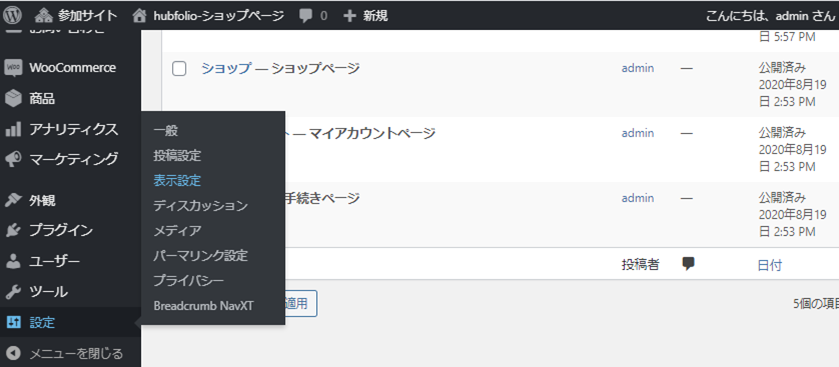Click 参加サイト in the admin bar
The height and width of the screenshot is (367, 839).
(87, 16)
